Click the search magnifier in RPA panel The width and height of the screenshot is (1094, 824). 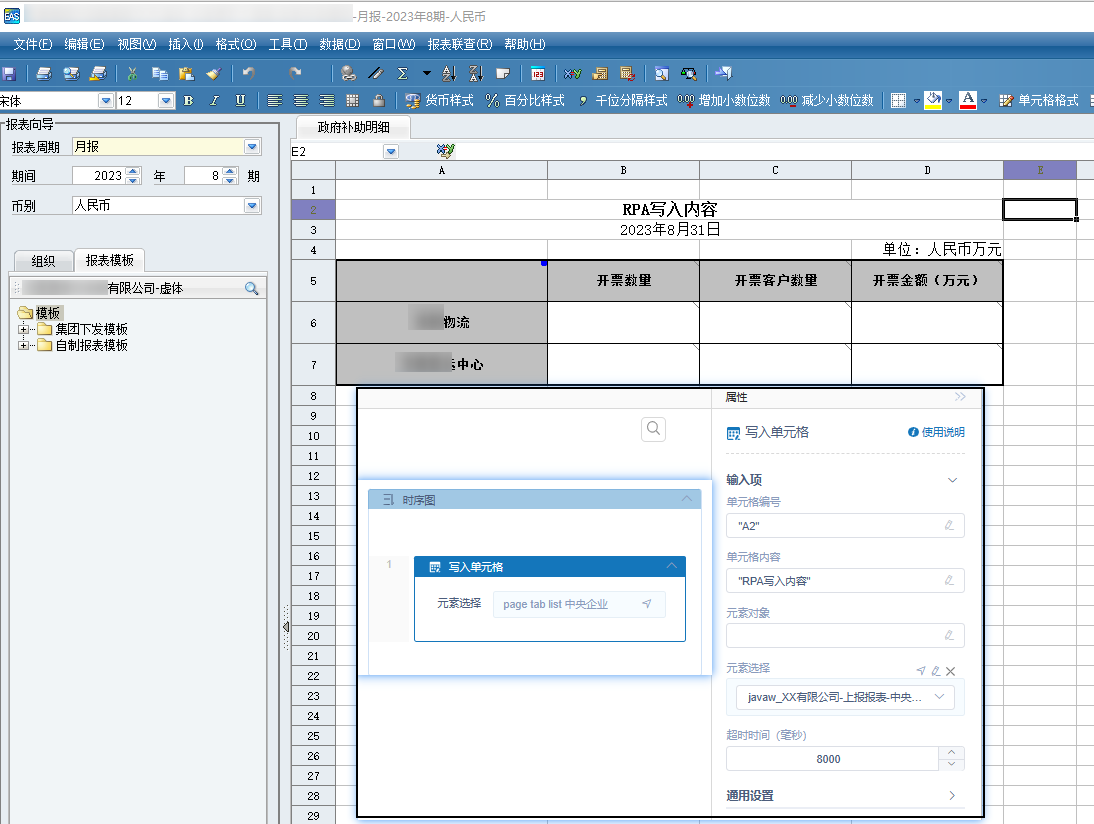(x=653, y=429)
